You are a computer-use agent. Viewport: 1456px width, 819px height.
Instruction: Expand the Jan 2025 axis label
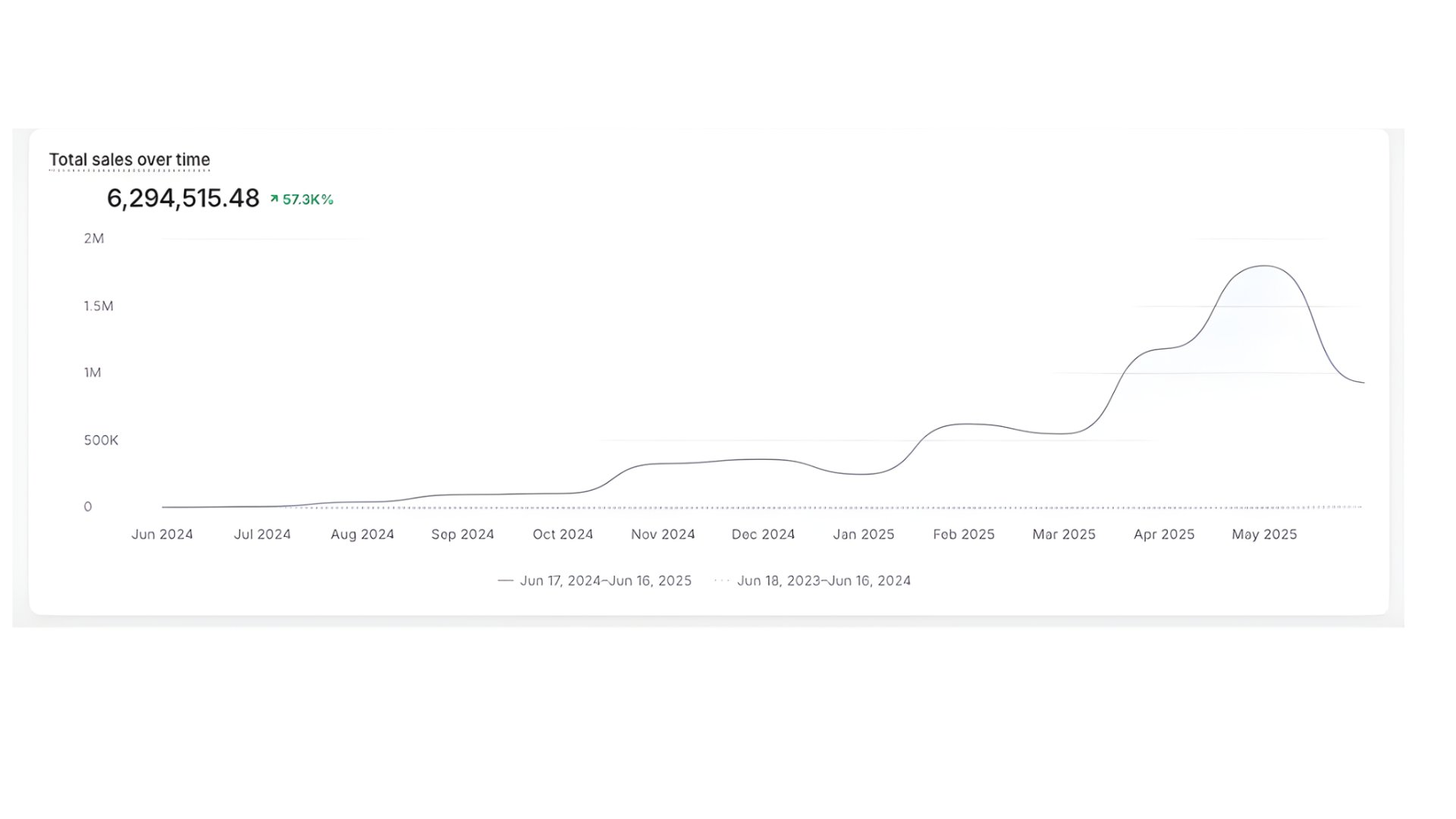864,534
